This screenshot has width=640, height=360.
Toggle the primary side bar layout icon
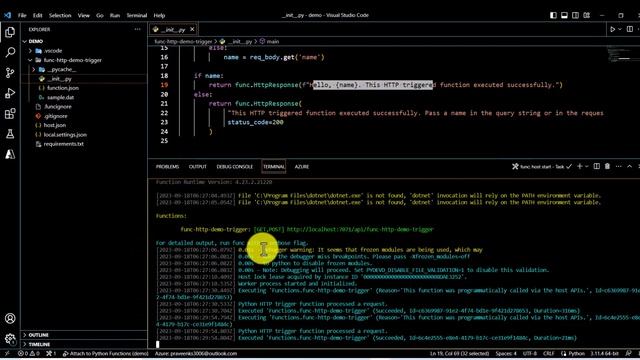coord(553,15)
